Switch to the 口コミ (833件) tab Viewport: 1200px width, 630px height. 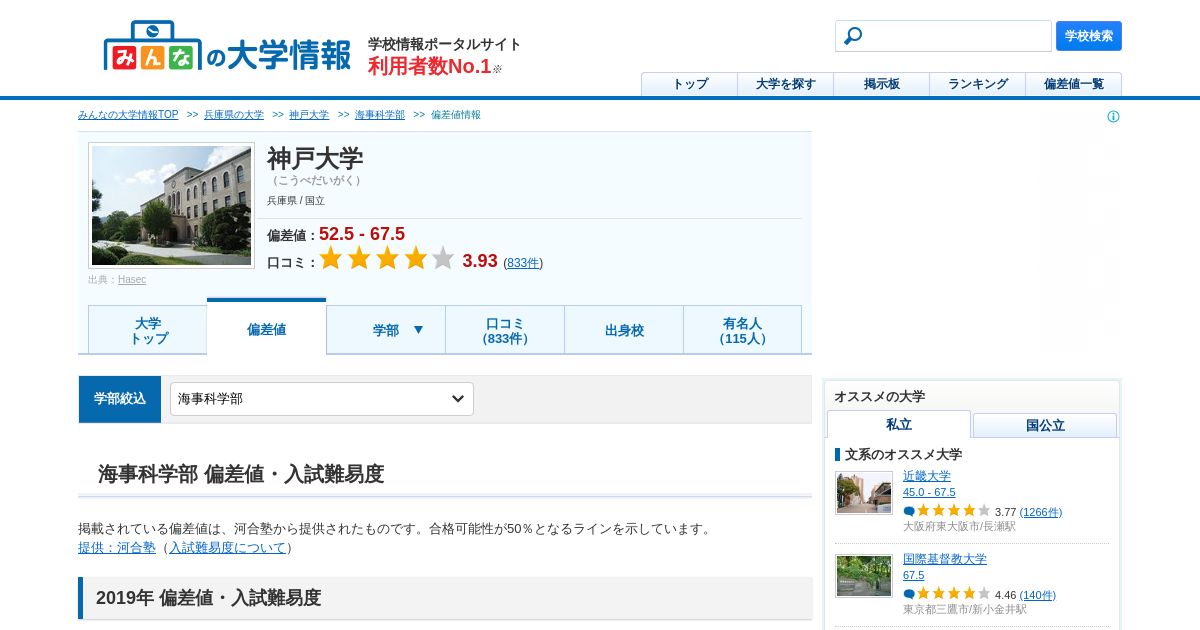(505, 330)
